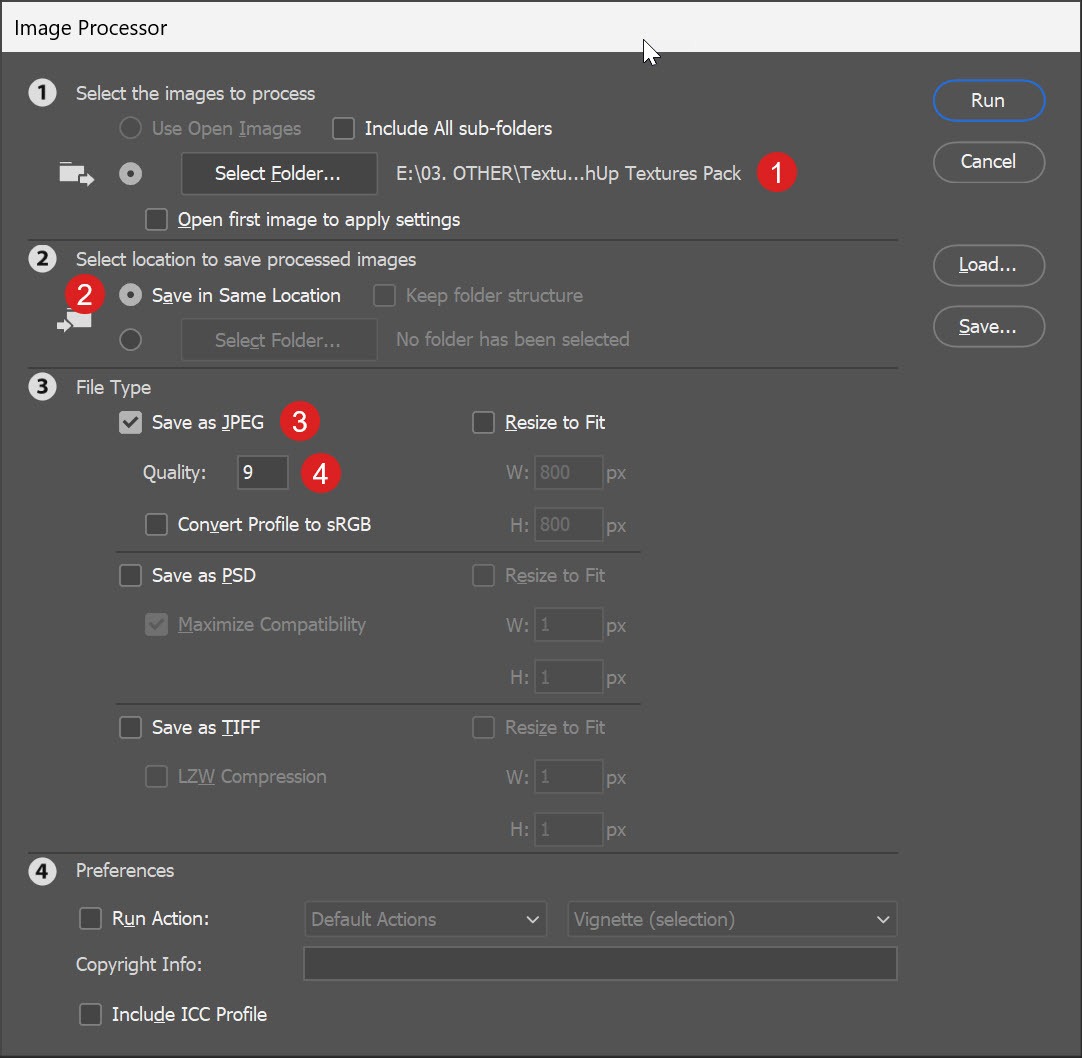This screenshot has height=1058, width=1082.
Task: Enable Include All sub-folders checkbox
Action: coord(344,129)
